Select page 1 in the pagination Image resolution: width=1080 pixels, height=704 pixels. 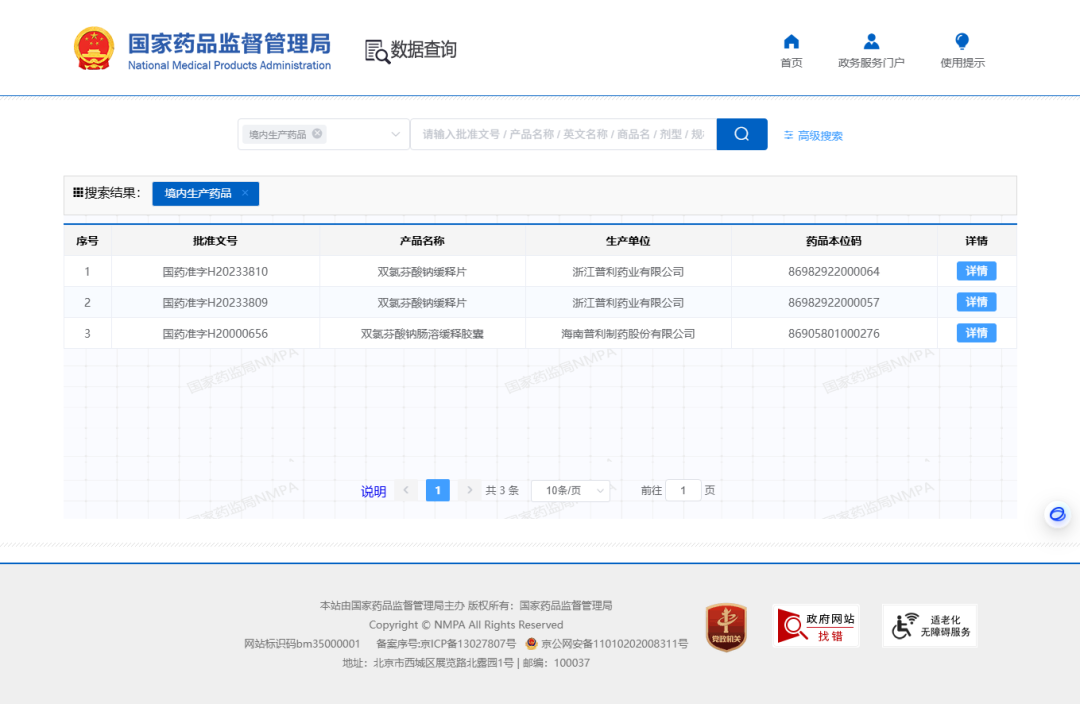(x=437, y=490)
